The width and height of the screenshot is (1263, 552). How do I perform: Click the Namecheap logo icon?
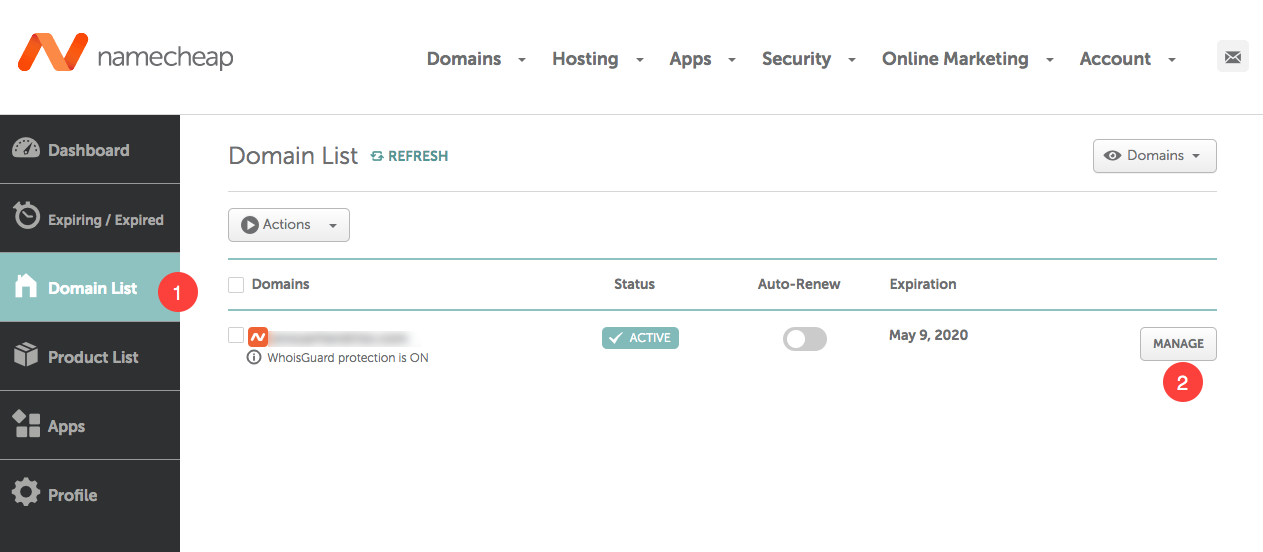click(x=52, y=53)
